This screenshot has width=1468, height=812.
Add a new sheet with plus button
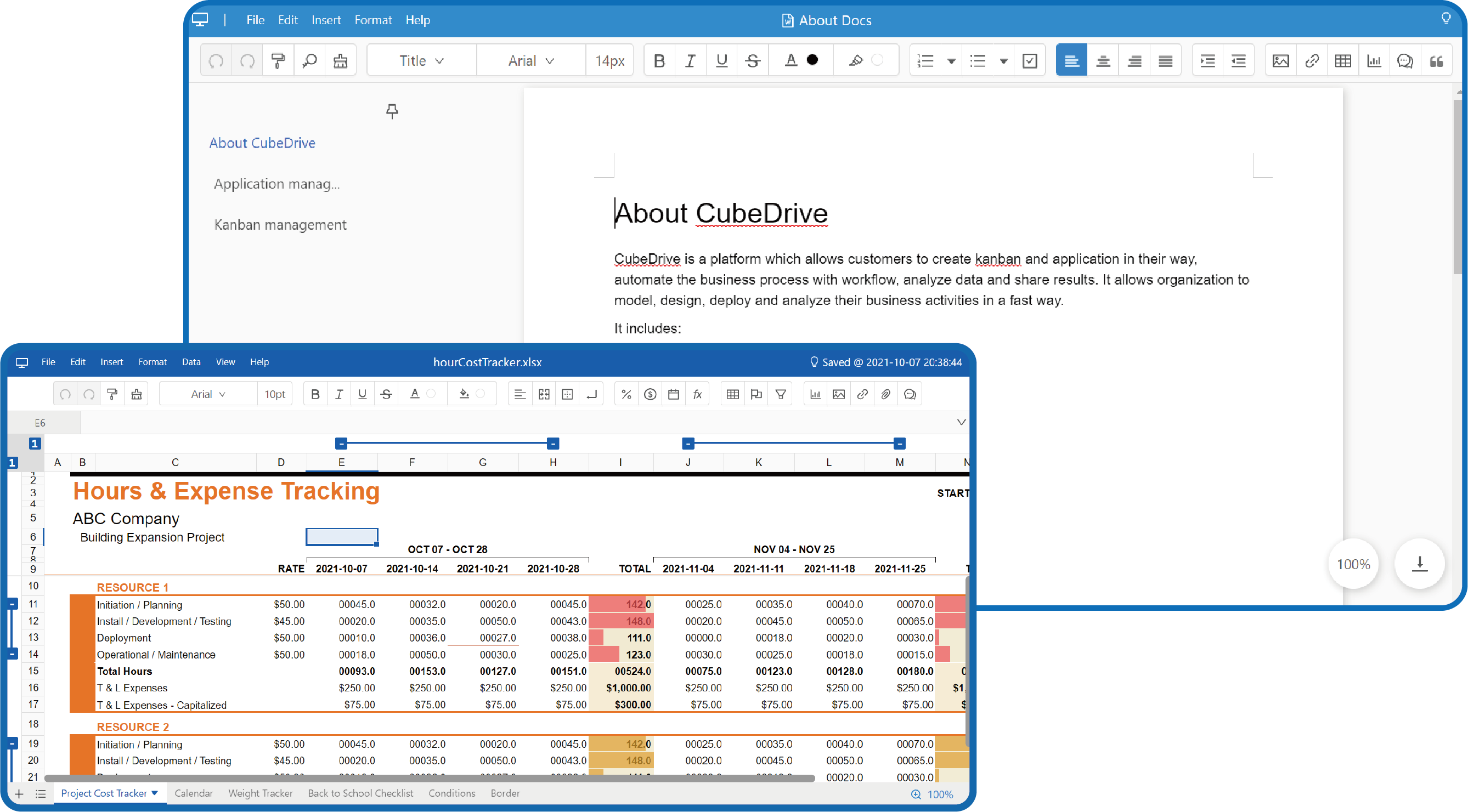[19, 794]
